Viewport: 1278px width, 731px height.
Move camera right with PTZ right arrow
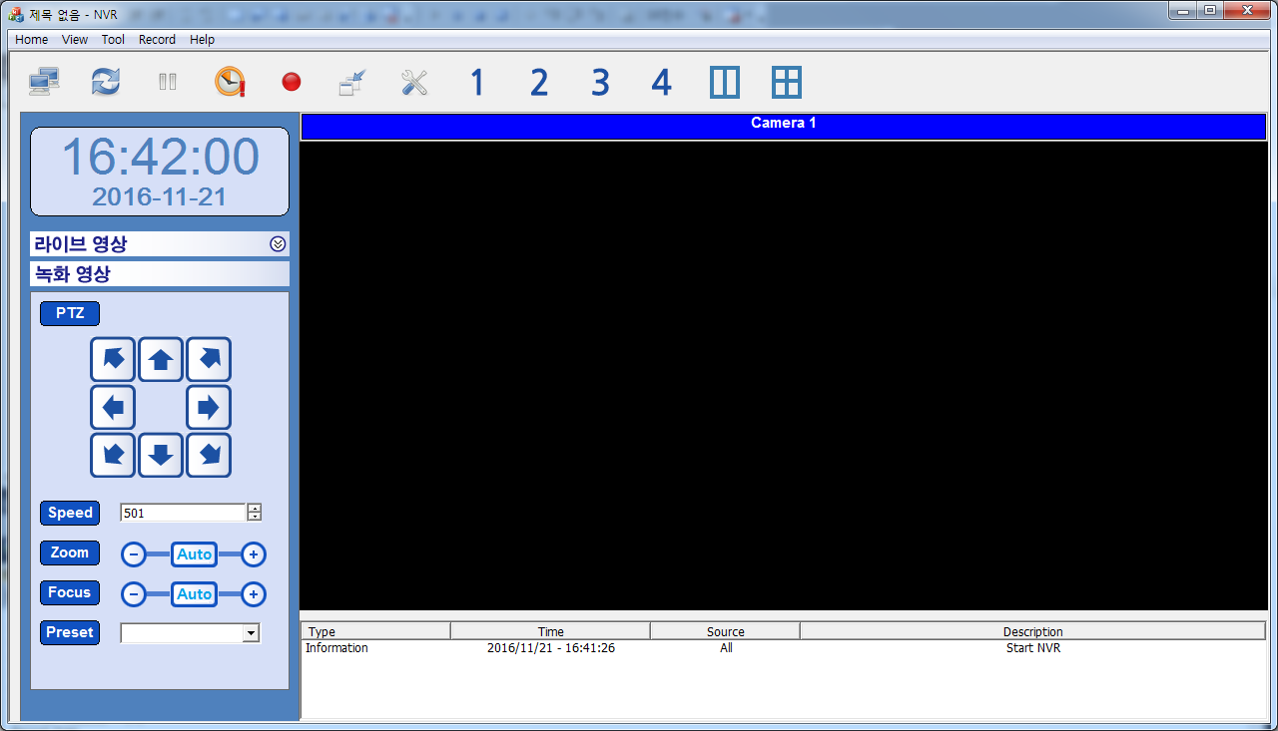[x=208, y=408]
